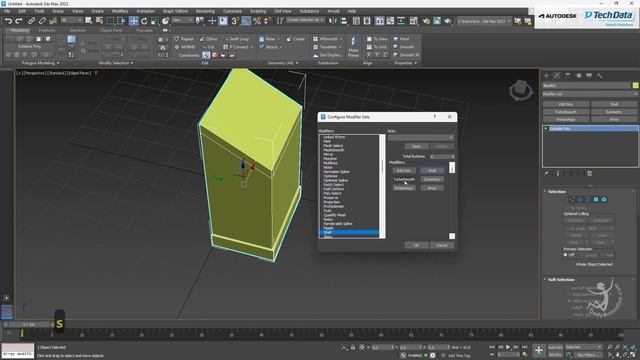Toggle the By Vertex checkbox
640x360 pixels.
pos(569,208)
